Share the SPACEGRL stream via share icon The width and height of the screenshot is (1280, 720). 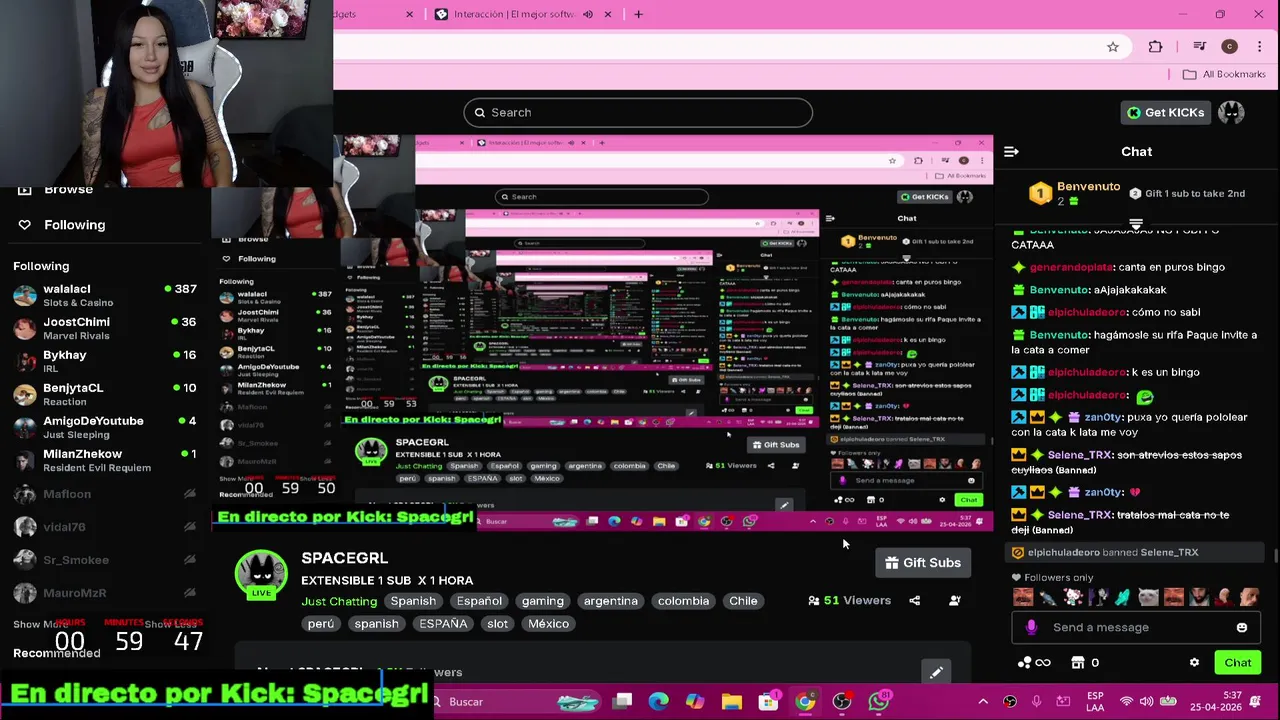[914, 600]
